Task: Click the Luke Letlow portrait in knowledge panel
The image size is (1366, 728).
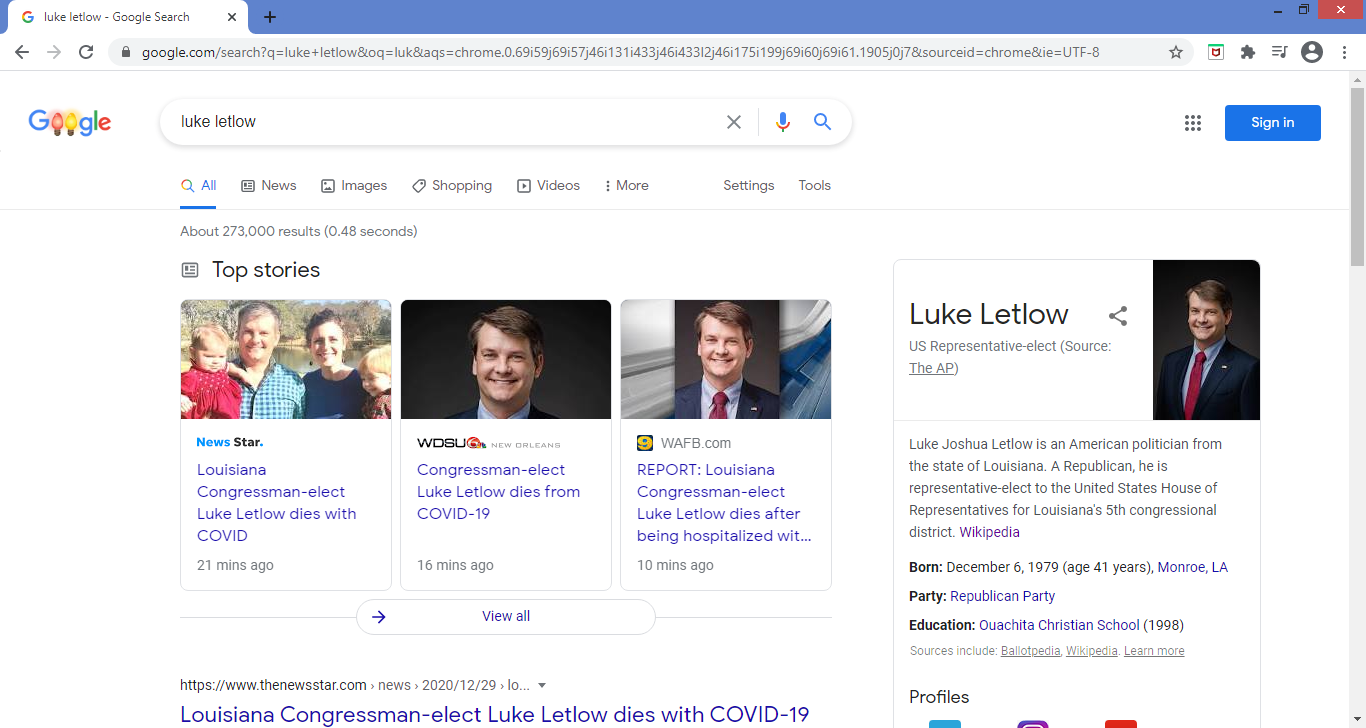Action: [x=1206, y=340]
